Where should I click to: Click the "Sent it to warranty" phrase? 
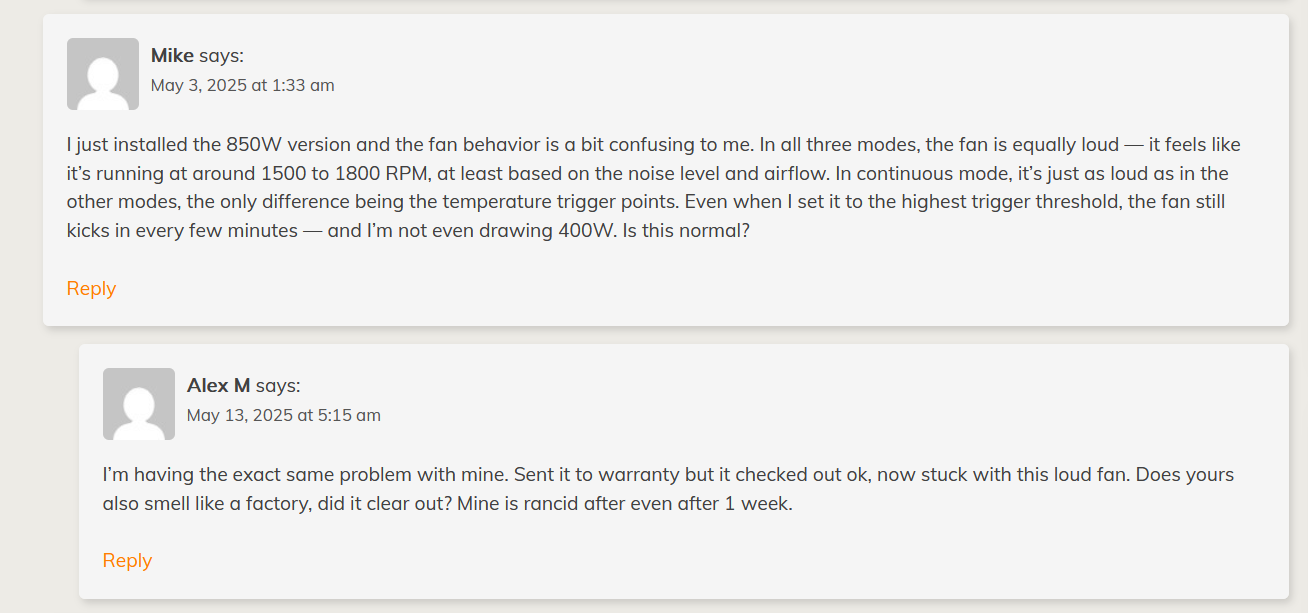click(x=578, y=475)
